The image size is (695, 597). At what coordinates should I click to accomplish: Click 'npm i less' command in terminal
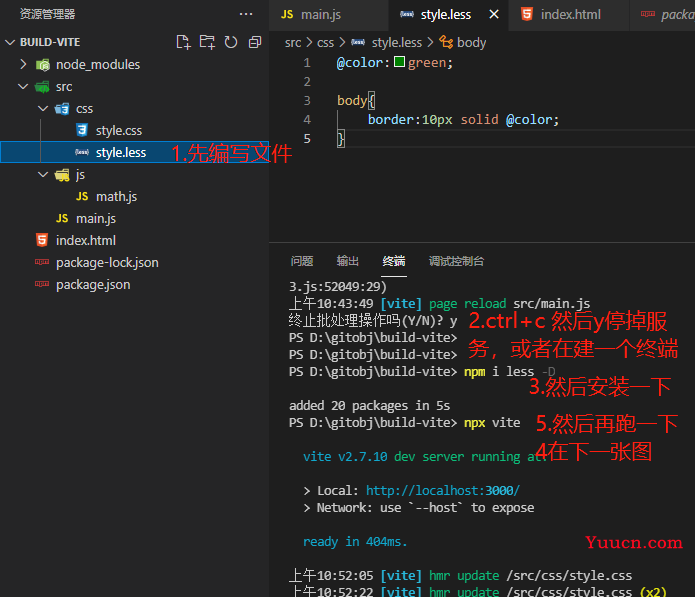[x=499, y=372]
